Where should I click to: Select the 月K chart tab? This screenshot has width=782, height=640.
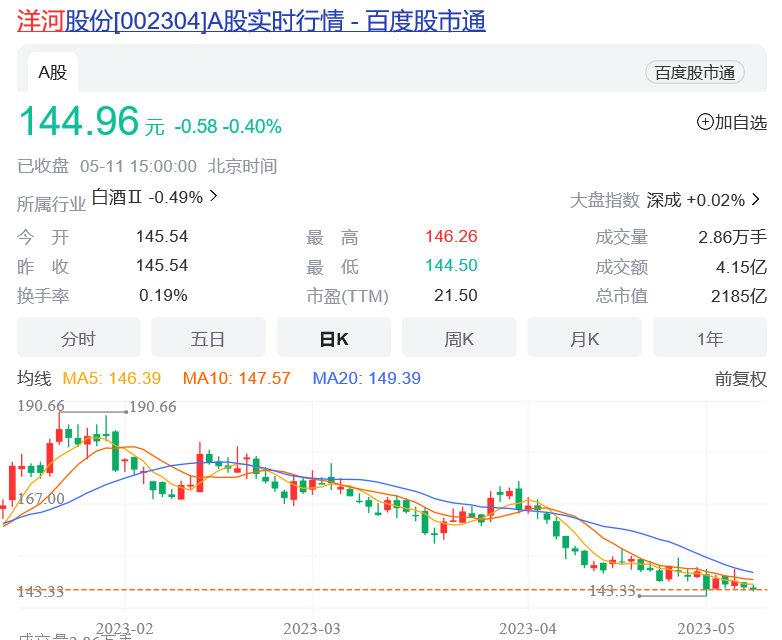[584, 338]
